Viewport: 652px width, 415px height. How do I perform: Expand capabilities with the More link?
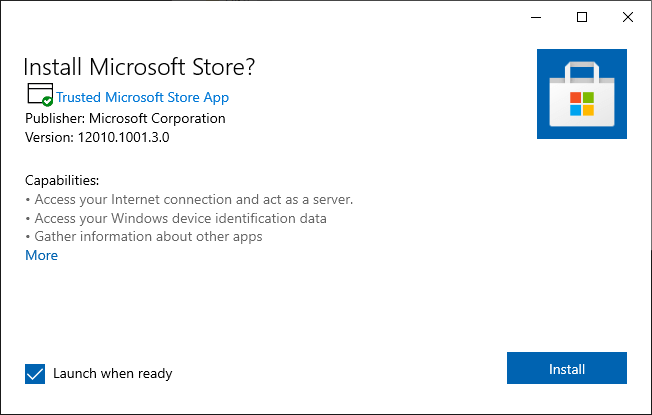coord(42,255)
